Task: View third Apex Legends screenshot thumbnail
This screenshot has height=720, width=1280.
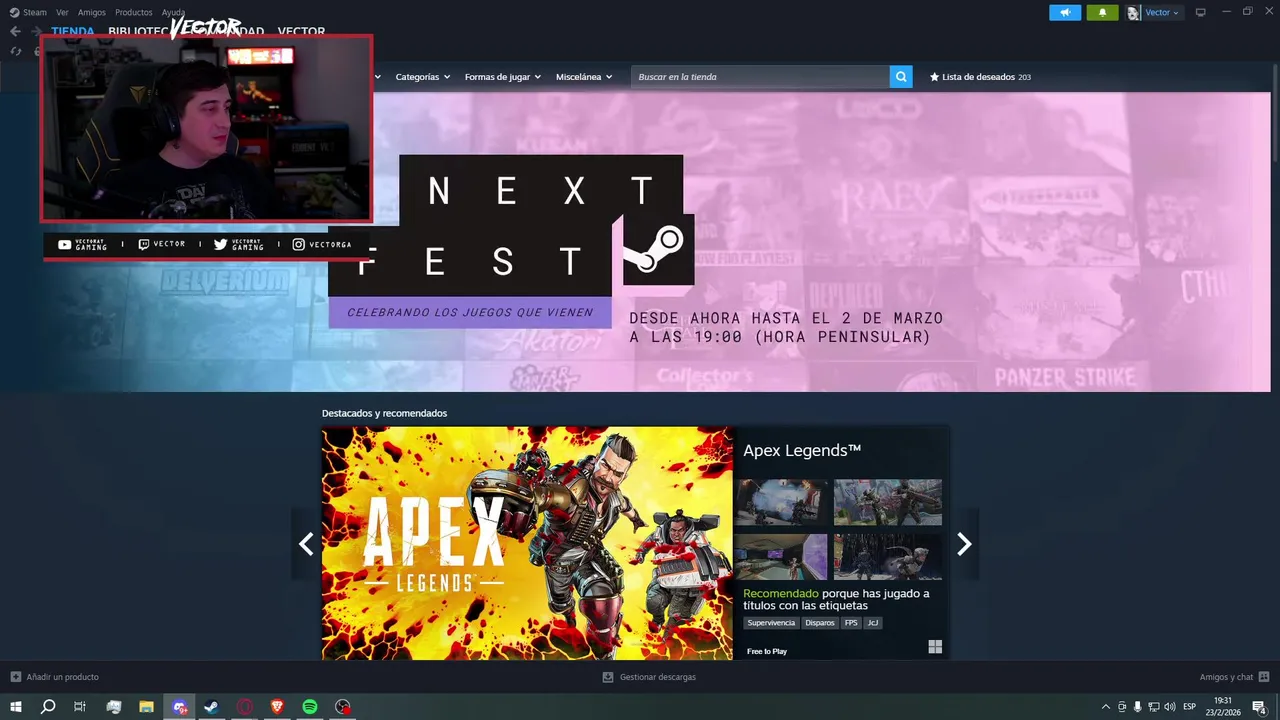Action: pyautogui.click(x=781, y=557)
